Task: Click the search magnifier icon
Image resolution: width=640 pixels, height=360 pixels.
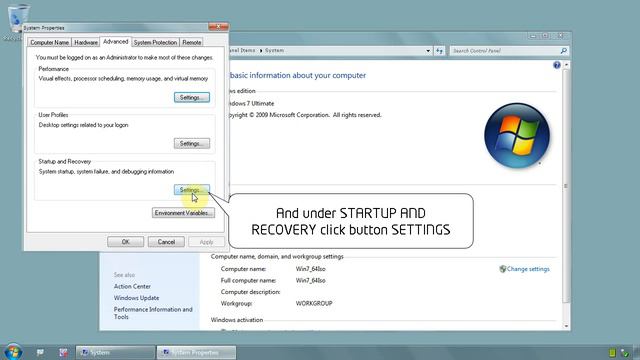Action: [x=564, y=51]
